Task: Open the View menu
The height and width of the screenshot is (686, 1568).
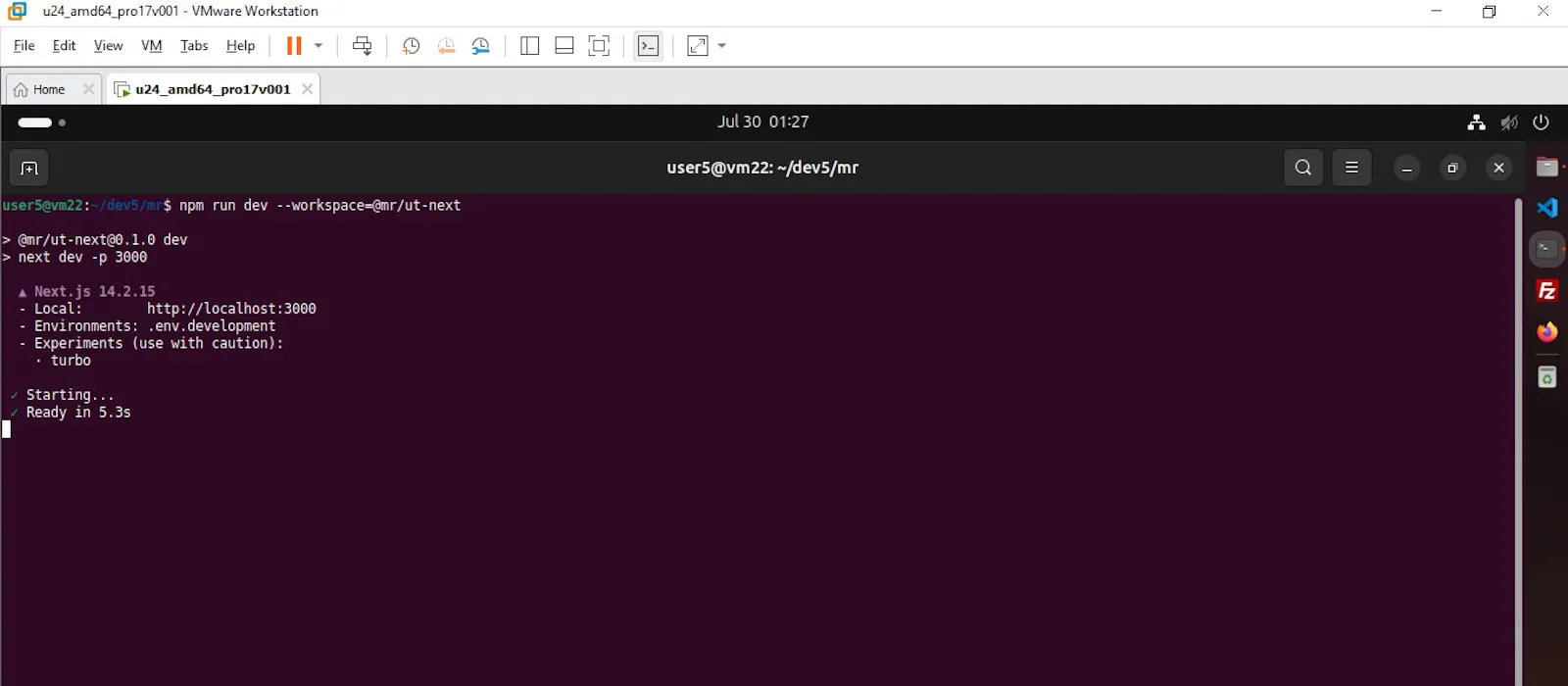Action: 108,46
